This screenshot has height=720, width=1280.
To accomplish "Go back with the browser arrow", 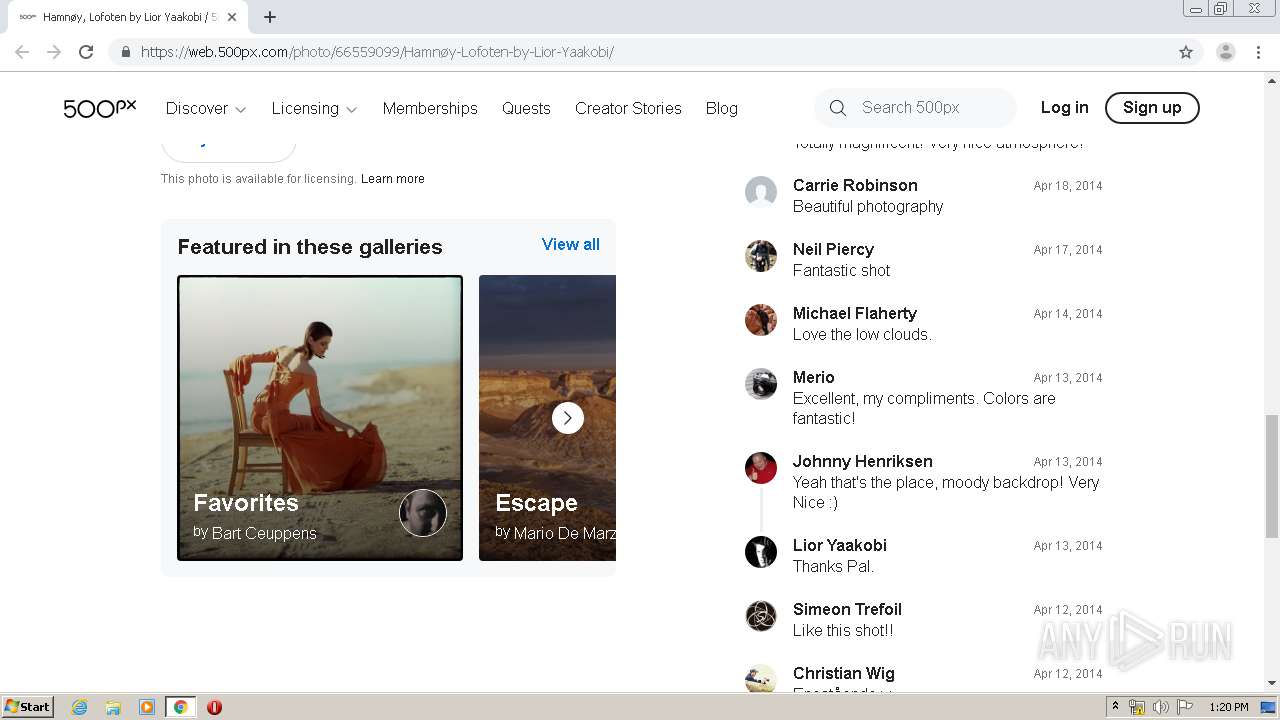I will tap(22, 52).
